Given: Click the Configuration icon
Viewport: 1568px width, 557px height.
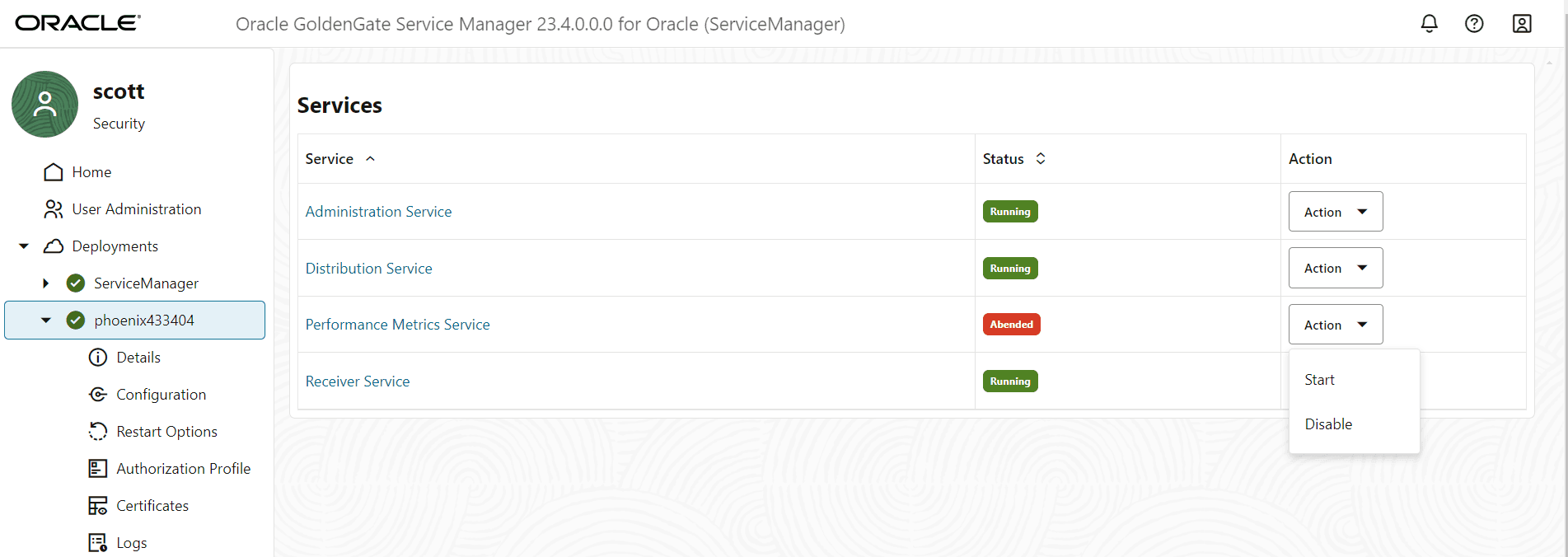Looking at the screenshot, I should tap(98, 395).
